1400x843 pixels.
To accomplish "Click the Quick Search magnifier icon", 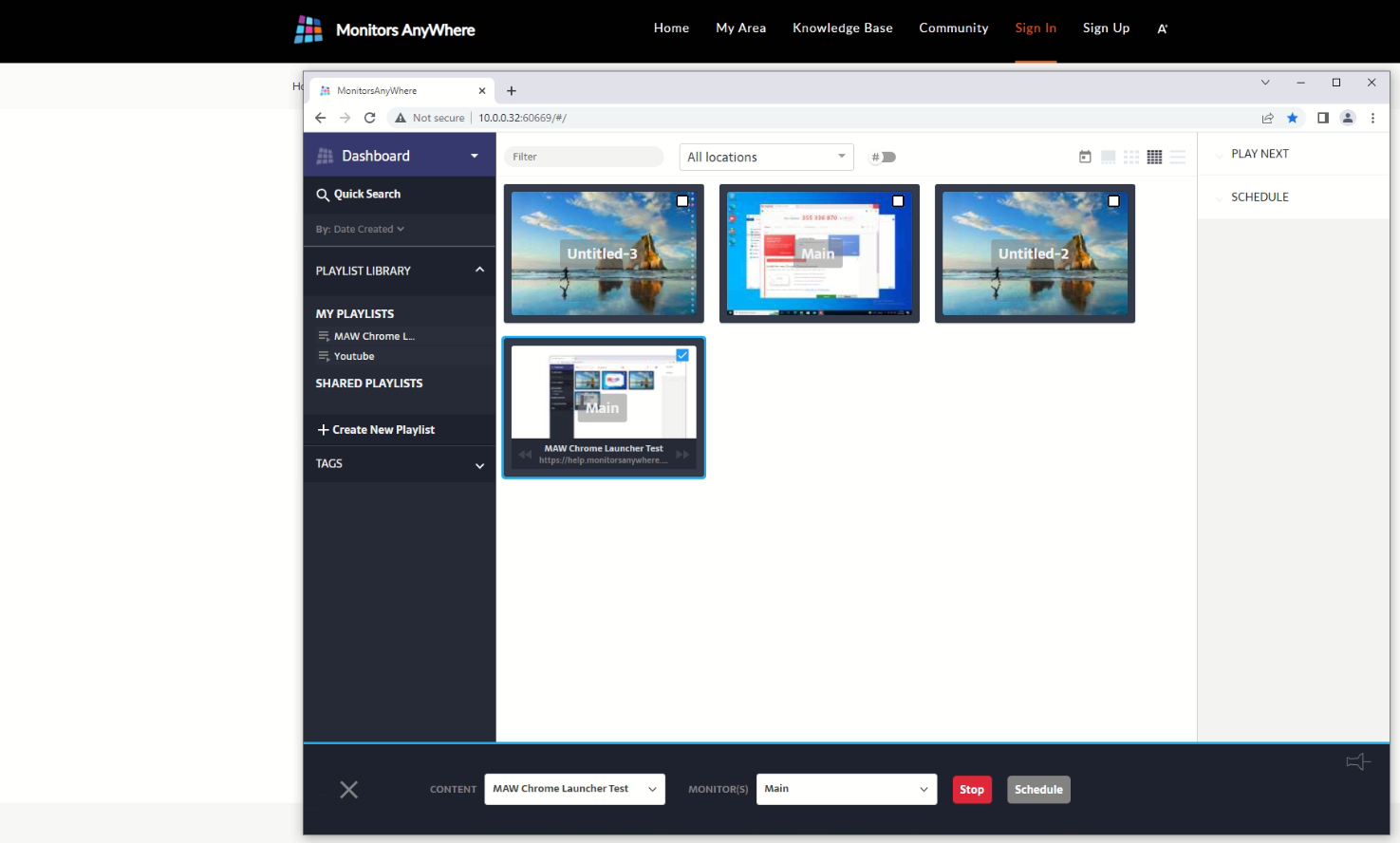I will [x=323, y=195].
